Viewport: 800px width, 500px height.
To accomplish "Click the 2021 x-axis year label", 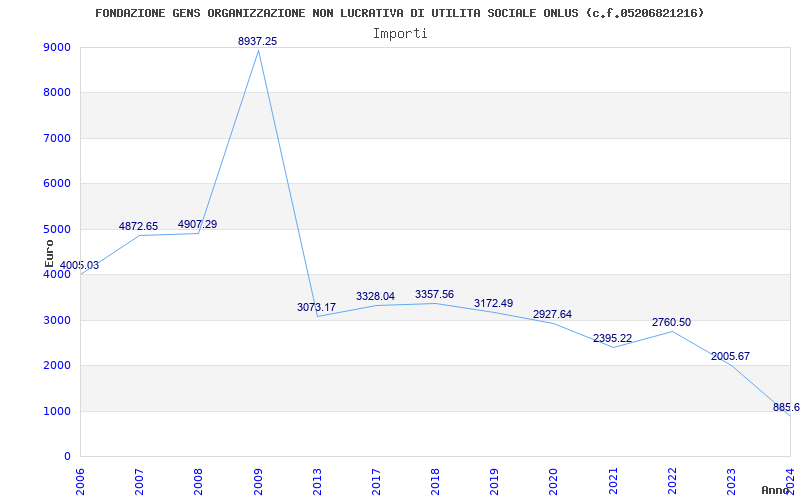I will (613, 481).
